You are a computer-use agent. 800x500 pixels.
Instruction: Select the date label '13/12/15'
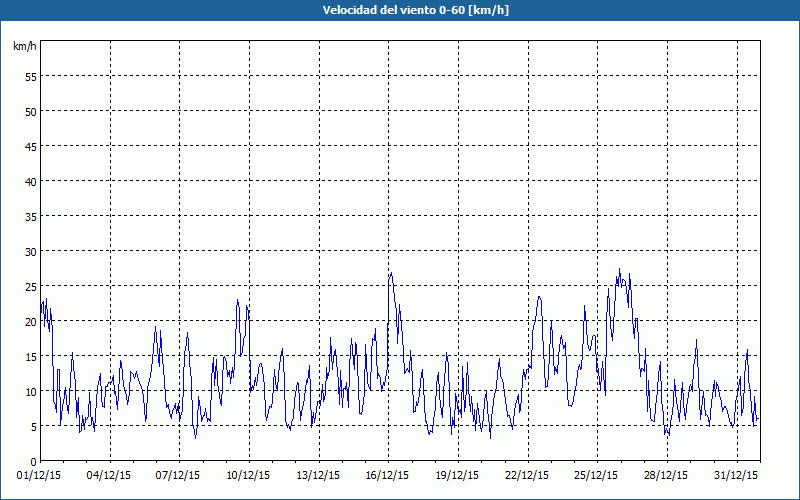318,476
